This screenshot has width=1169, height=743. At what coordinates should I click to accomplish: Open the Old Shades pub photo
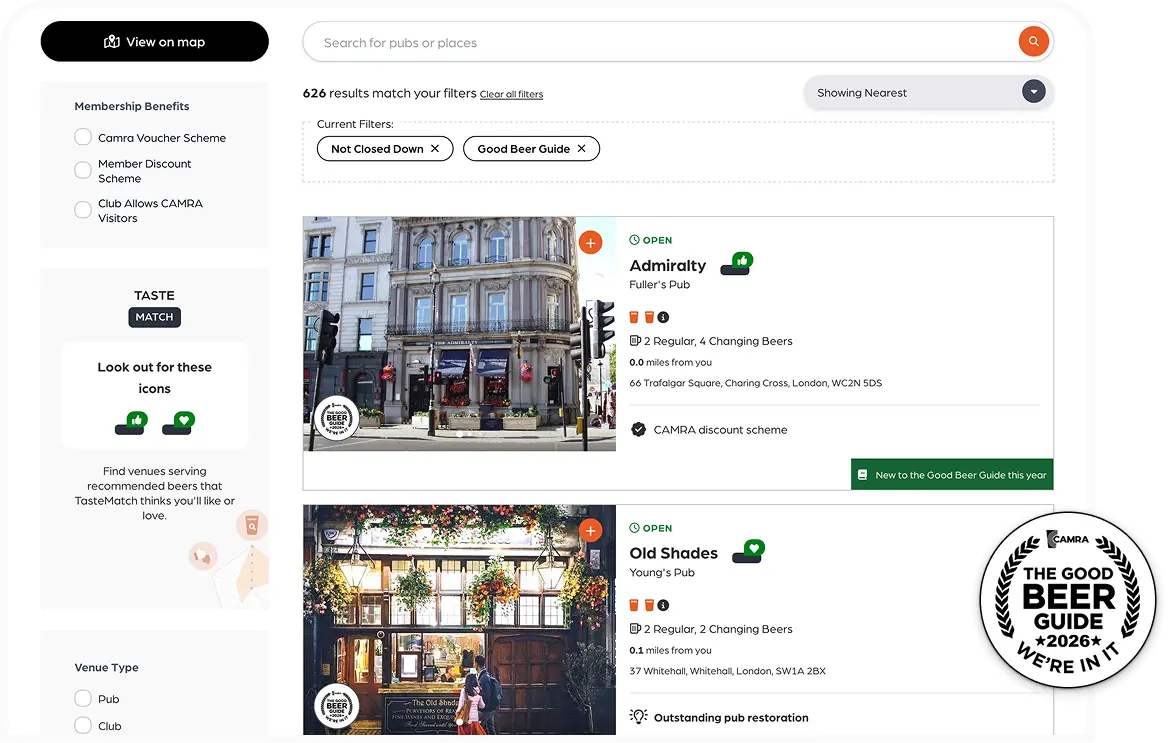pos(459,620)
